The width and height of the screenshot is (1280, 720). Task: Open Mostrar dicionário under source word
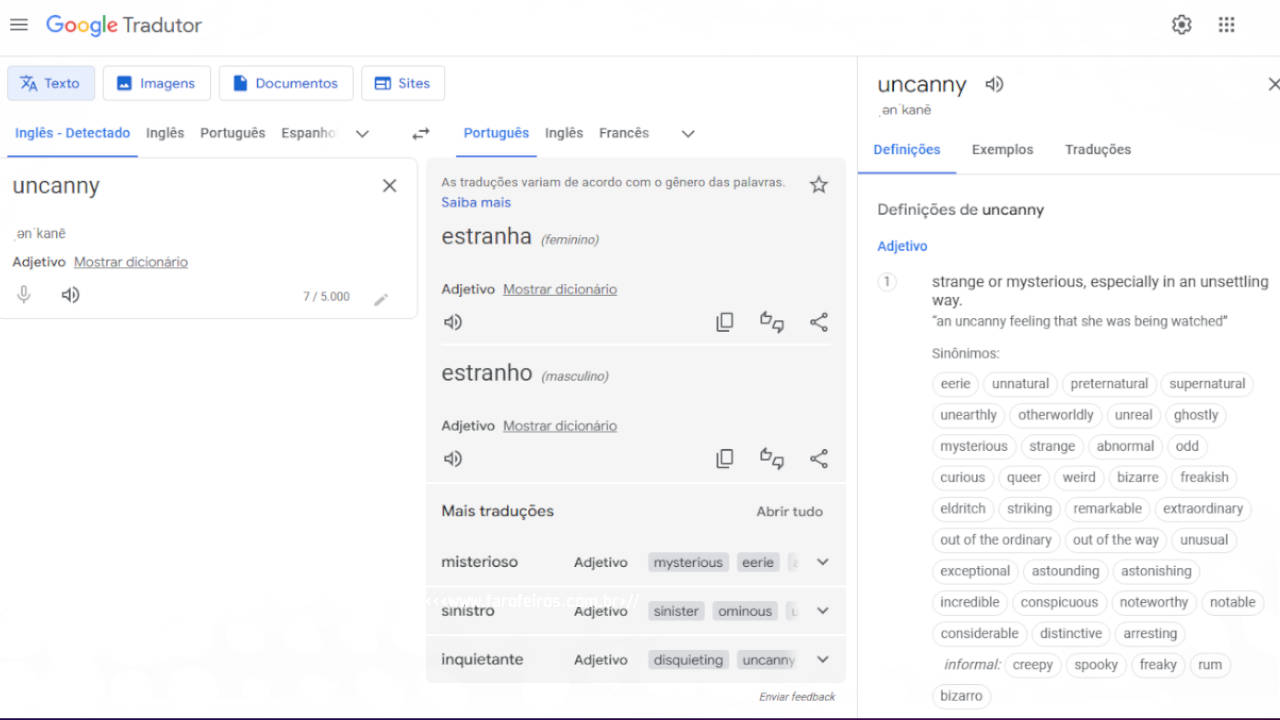[x=131, y=262]
